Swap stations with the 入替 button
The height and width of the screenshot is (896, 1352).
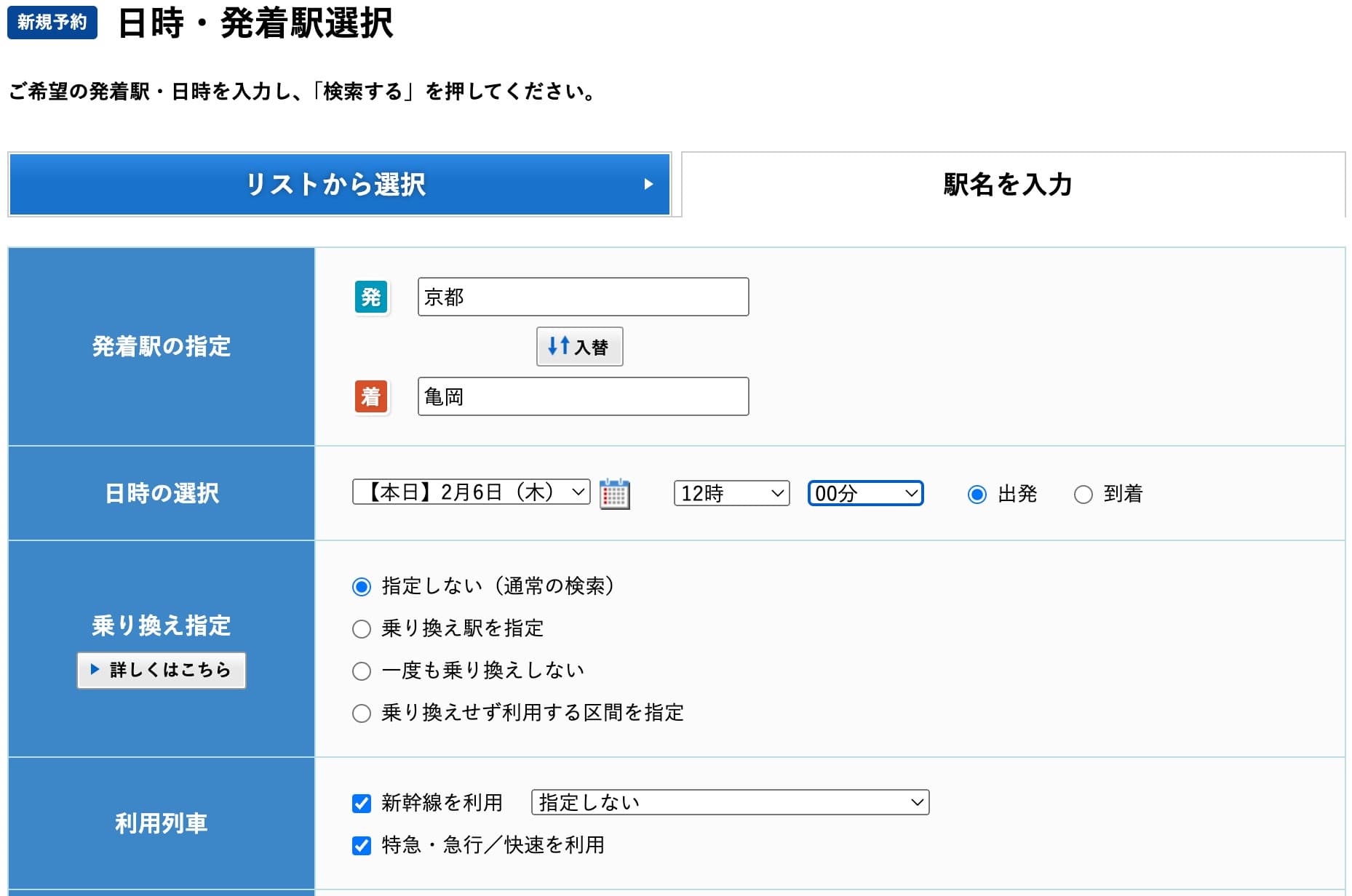(579, 346)
